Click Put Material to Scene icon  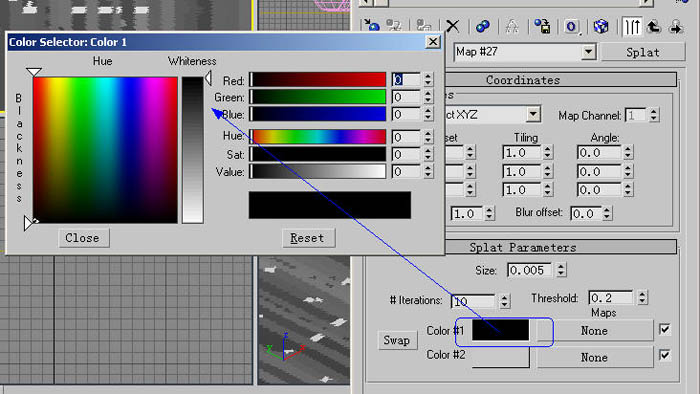(x=394, y=26)
